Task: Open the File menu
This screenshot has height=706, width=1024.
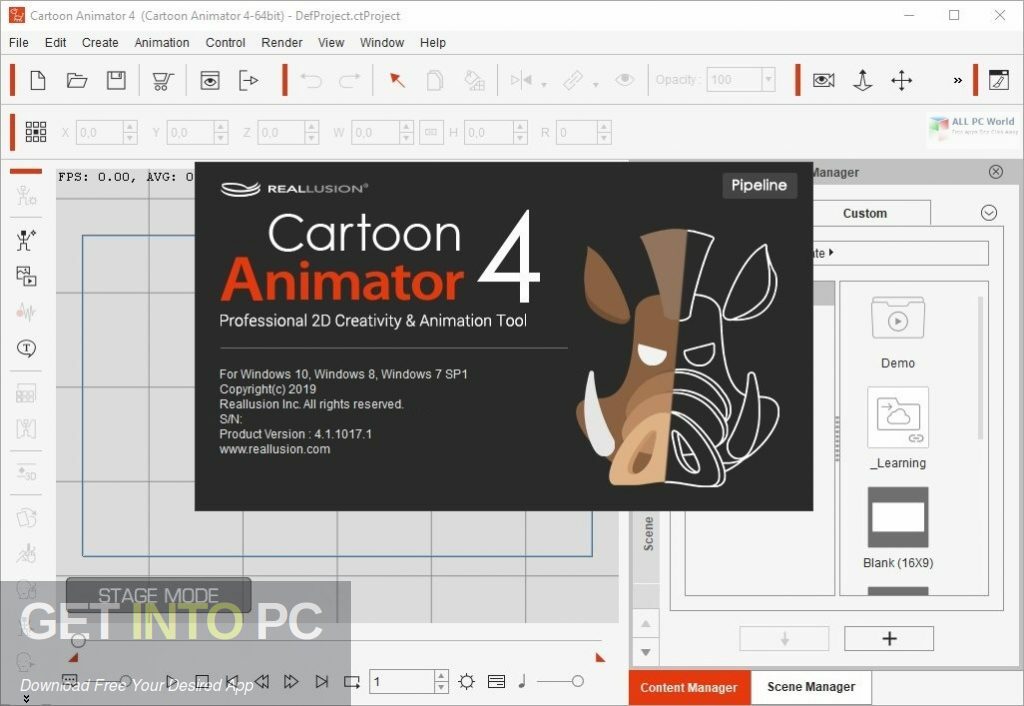Action: pyautogui.click(x=18, y=42)
